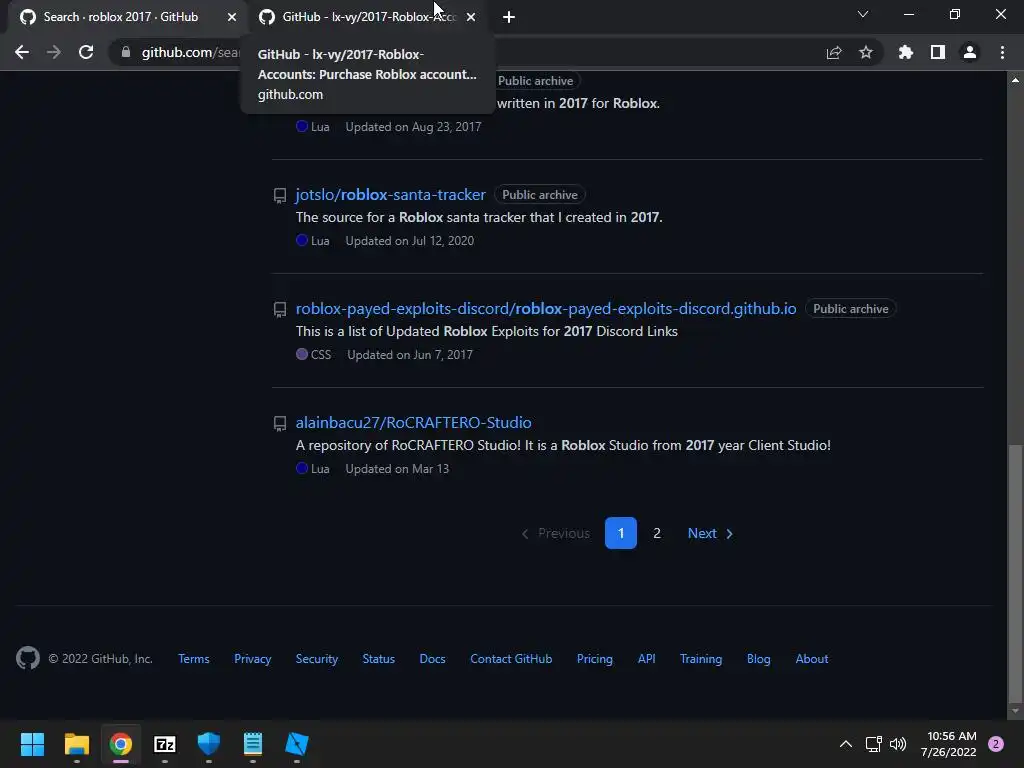This screenshot has width=1024, height=768.
Task: Switch to 'Search · roblox 2017' tab
Action: [x=121, y=17]
